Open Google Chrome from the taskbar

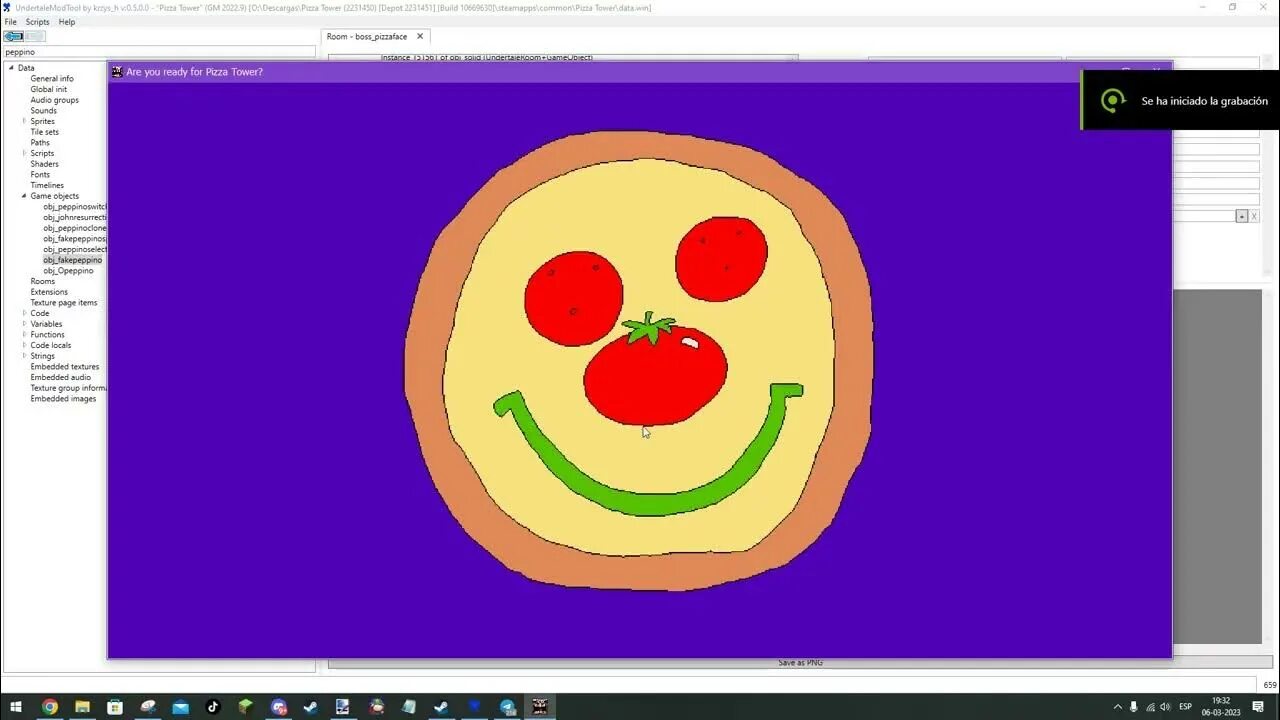click(x=50, y=707)
